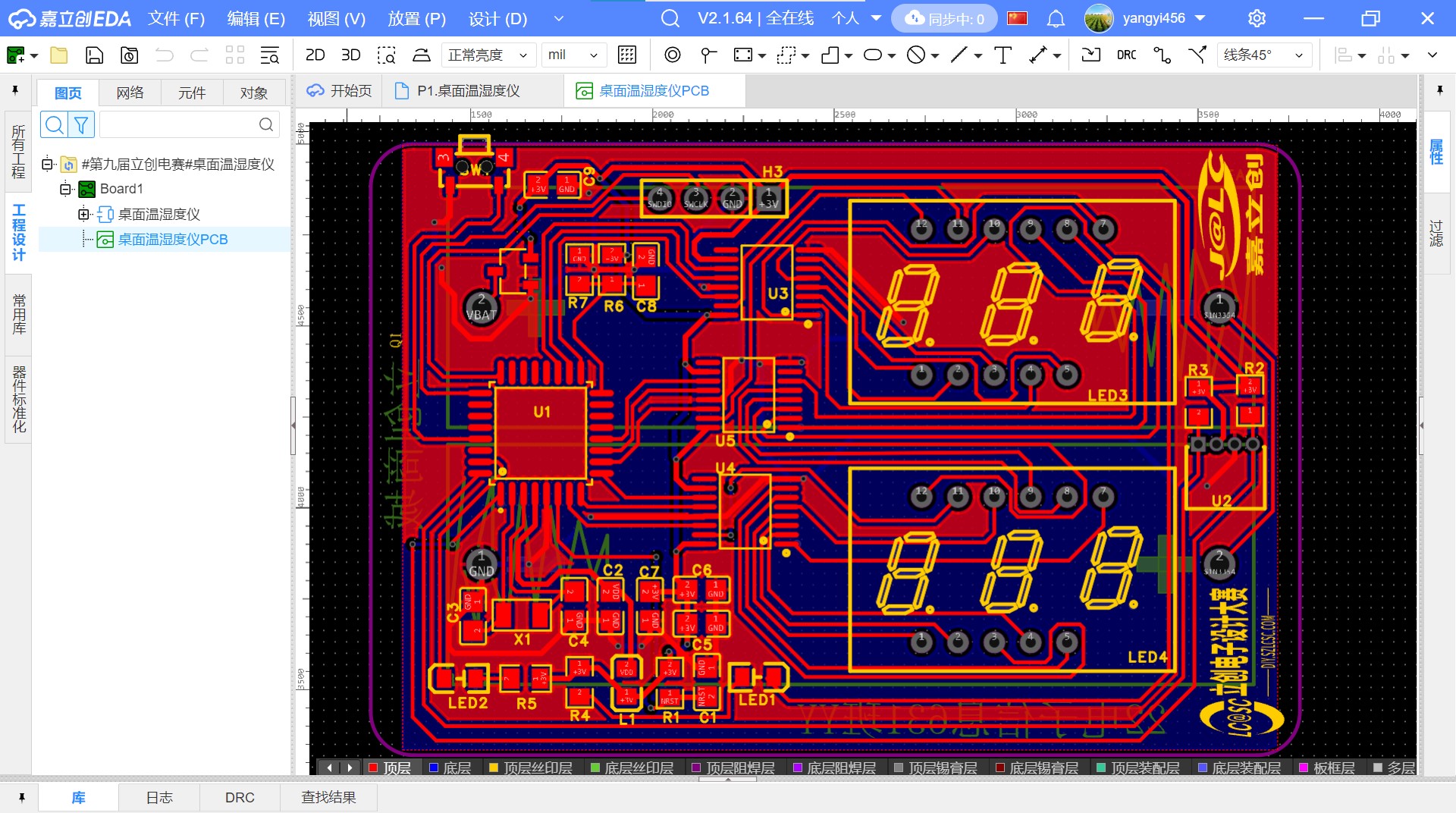Open project folder icon

tap(58, 55)
